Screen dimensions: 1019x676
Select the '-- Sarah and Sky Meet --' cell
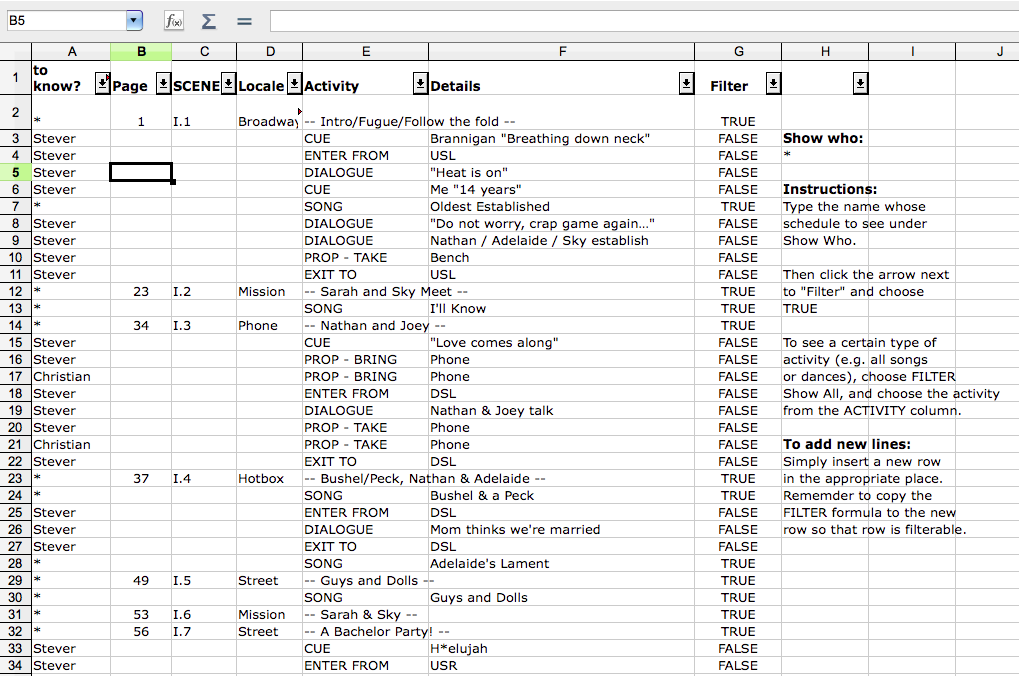pyautogui.click(x=366, y=291)
